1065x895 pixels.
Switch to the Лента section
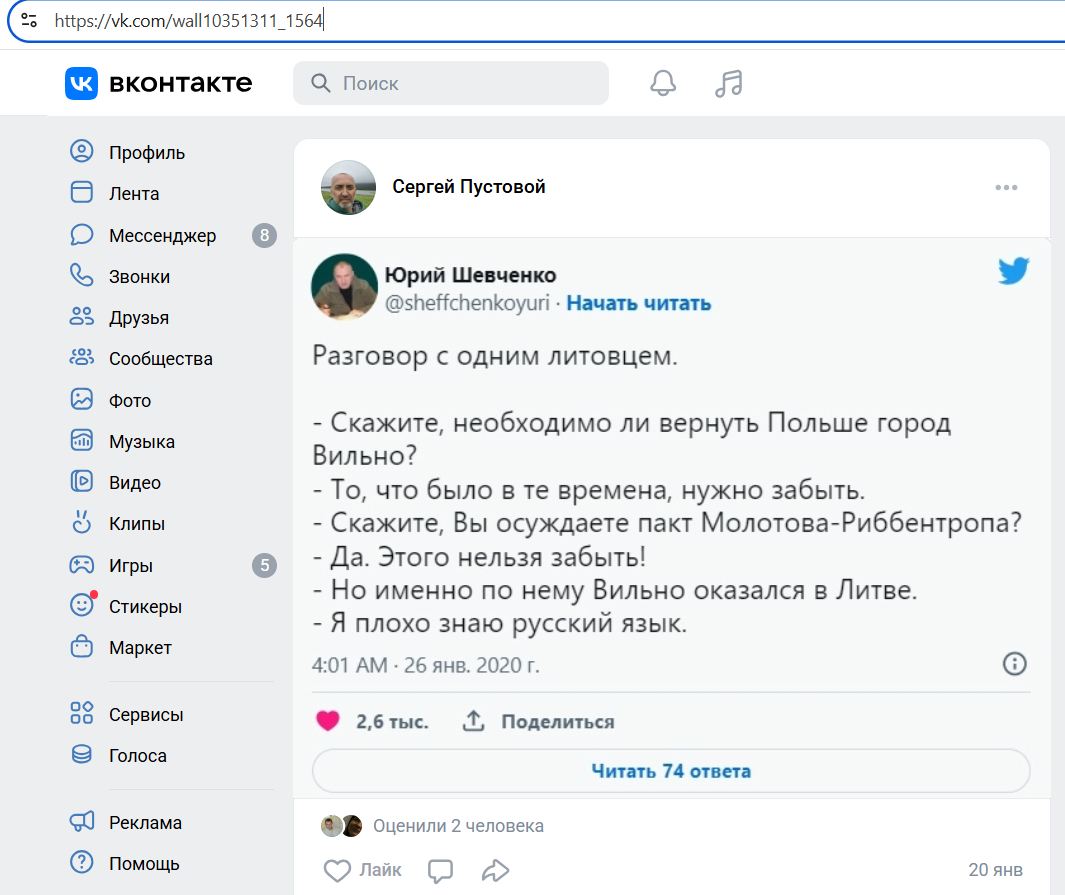coord(132,194)
